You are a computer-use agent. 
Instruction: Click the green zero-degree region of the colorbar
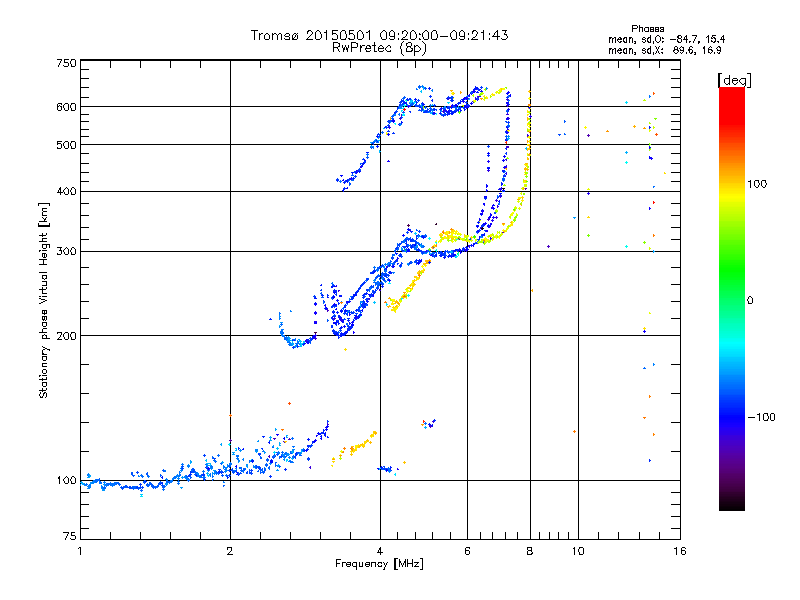[x=732, y=300]
